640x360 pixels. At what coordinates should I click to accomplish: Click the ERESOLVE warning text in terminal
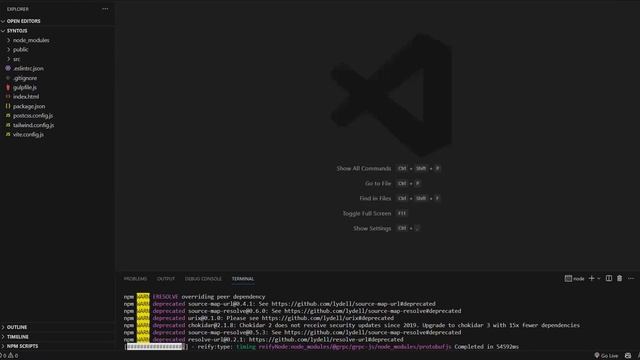click(x=165, y=297)
